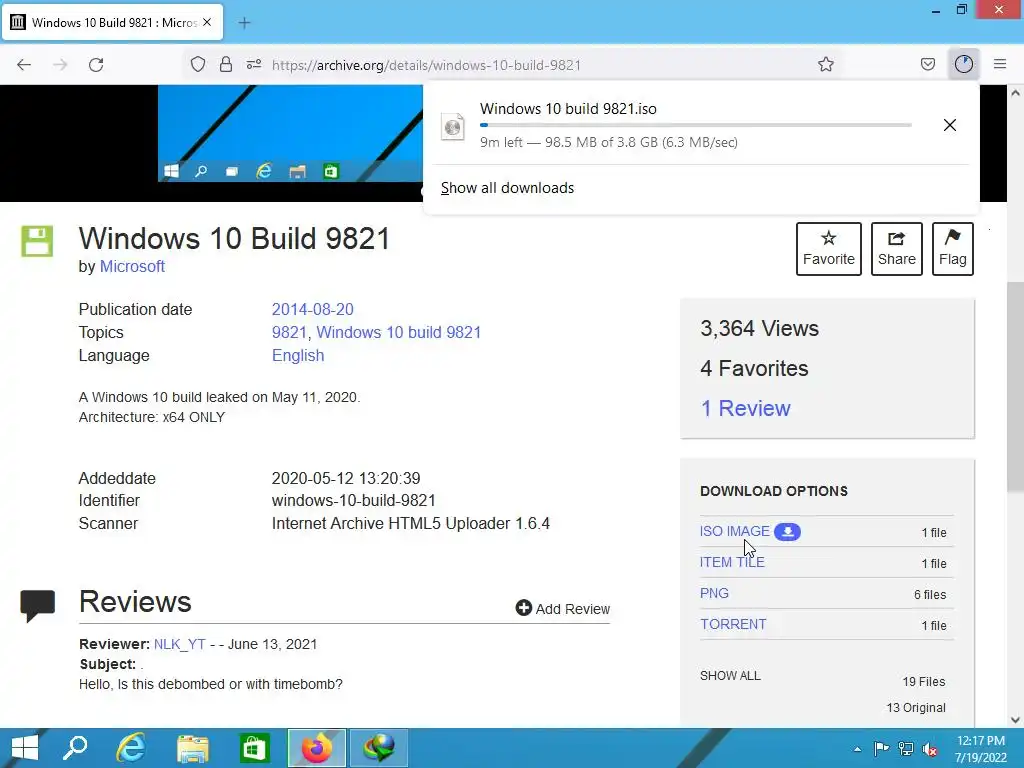The width and height of the screenshot is (1024, 768).
Task: Open the taskbar clock showing 12:17 PM
Action: coord(981,748)
